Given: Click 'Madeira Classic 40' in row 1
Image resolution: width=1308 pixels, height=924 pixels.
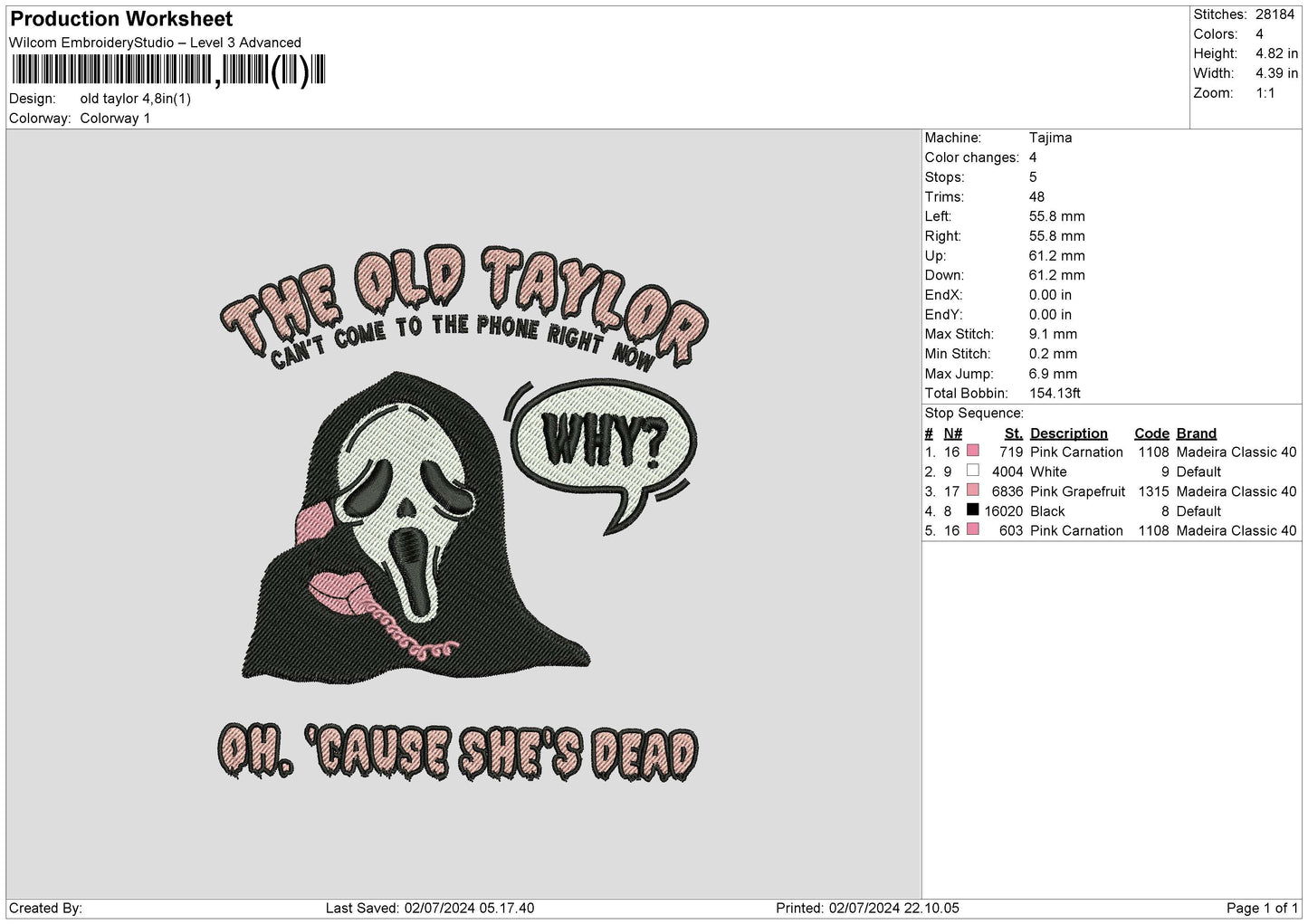Looking at the screenshot, I should pyautogui.click(x=1236, y=452).
